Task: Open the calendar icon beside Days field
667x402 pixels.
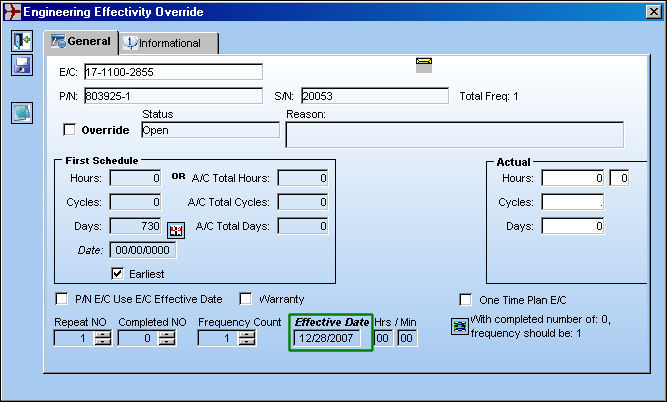Action: pos(176,230)
